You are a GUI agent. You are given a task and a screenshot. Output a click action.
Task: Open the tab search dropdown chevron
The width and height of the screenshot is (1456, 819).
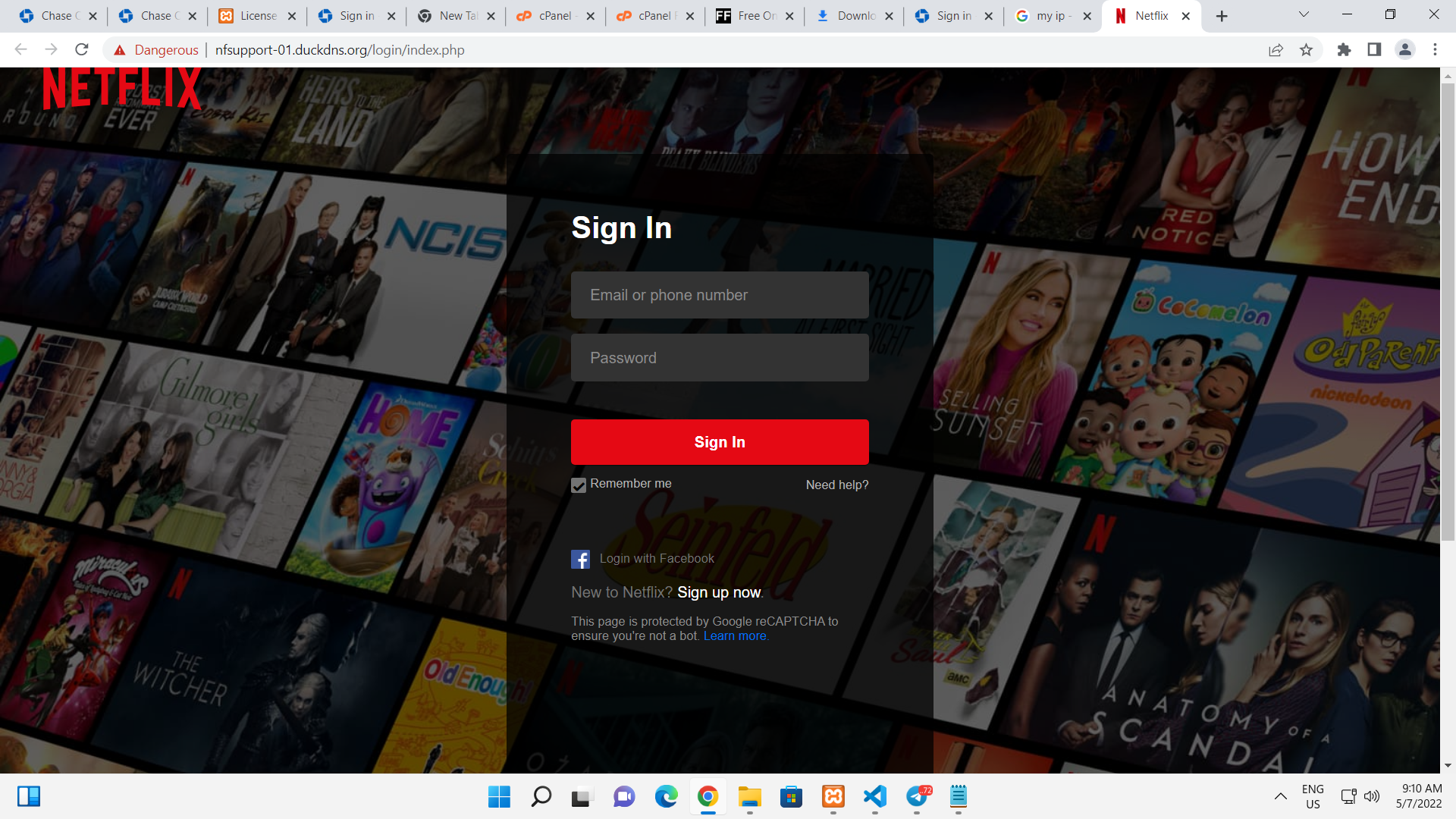1304,15
